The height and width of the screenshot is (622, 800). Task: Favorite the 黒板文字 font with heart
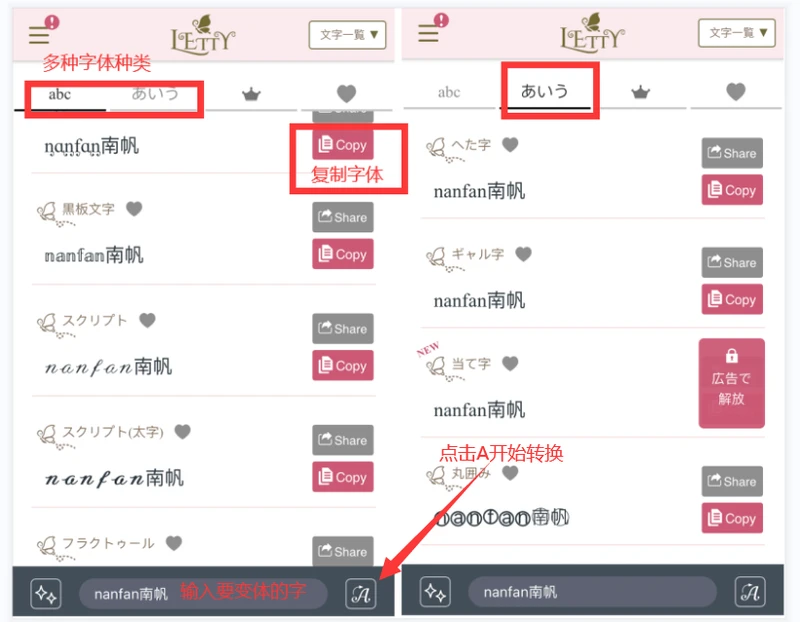coord(134,209)
